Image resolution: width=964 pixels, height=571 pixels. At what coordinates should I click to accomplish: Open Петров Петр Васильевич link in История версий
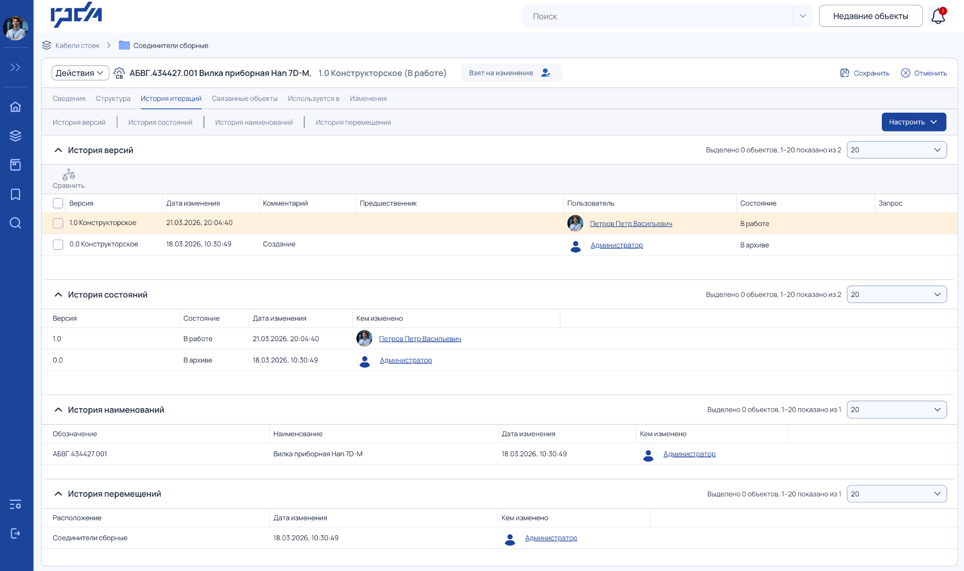coord(631,224)
